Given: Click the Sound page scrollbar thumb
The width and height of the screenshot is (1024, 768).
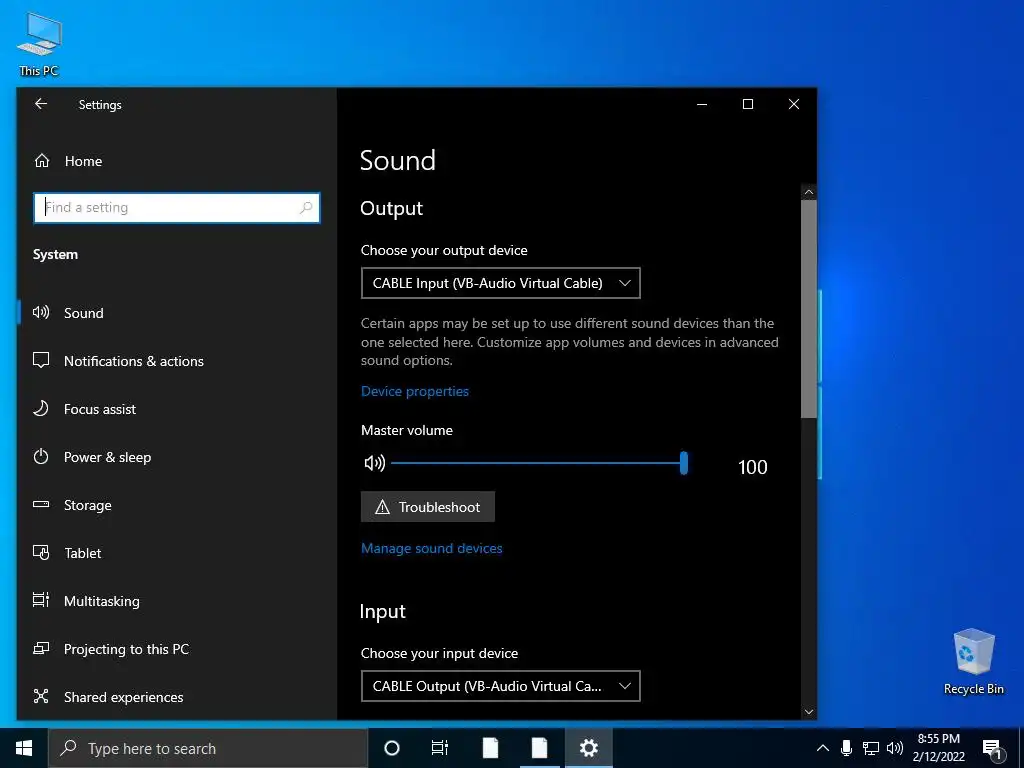Looking at the screenshot, I should click(x=809, y=309).
